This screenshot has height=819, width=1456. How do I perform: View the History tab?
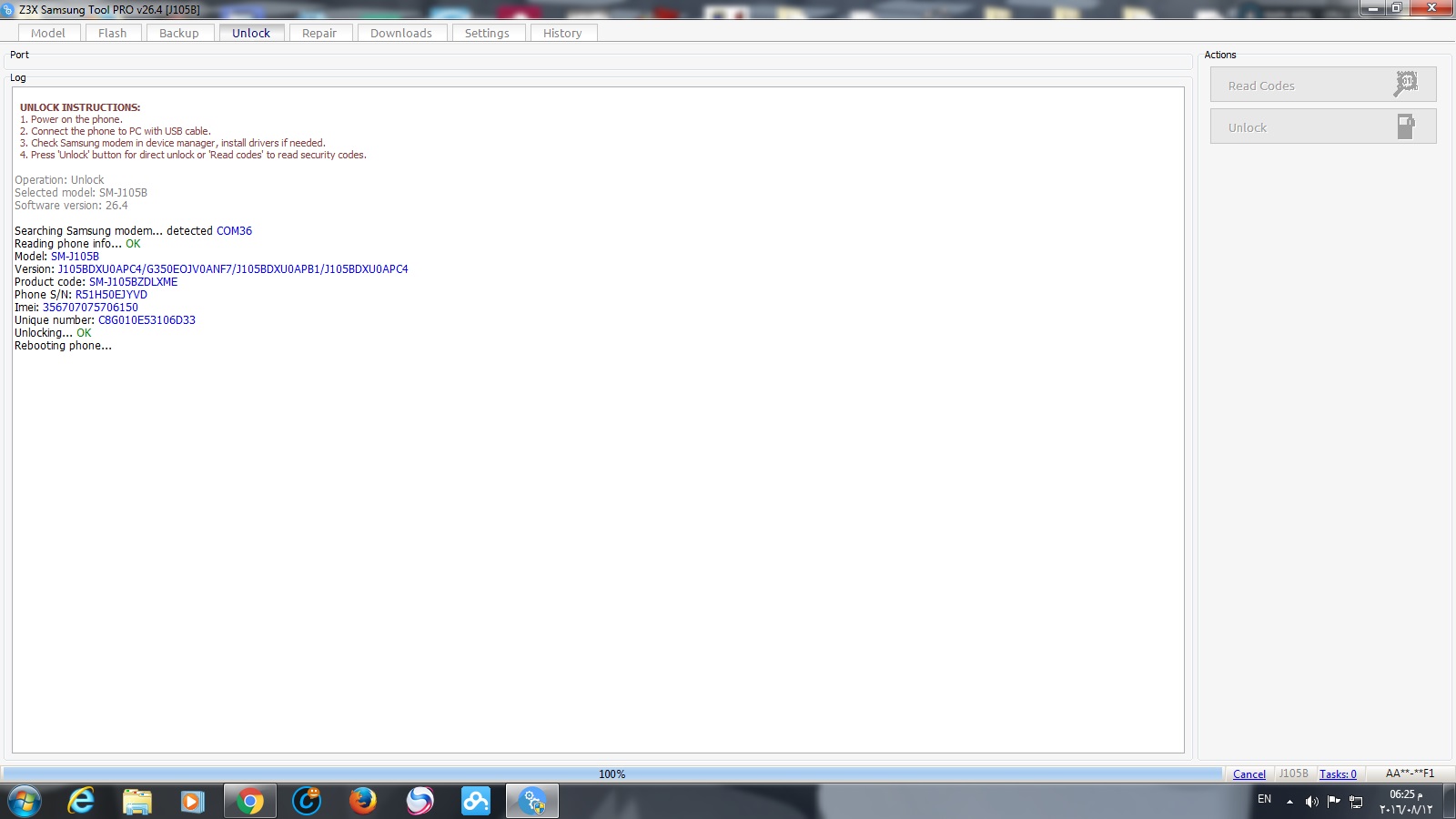[x=562, y=33]
